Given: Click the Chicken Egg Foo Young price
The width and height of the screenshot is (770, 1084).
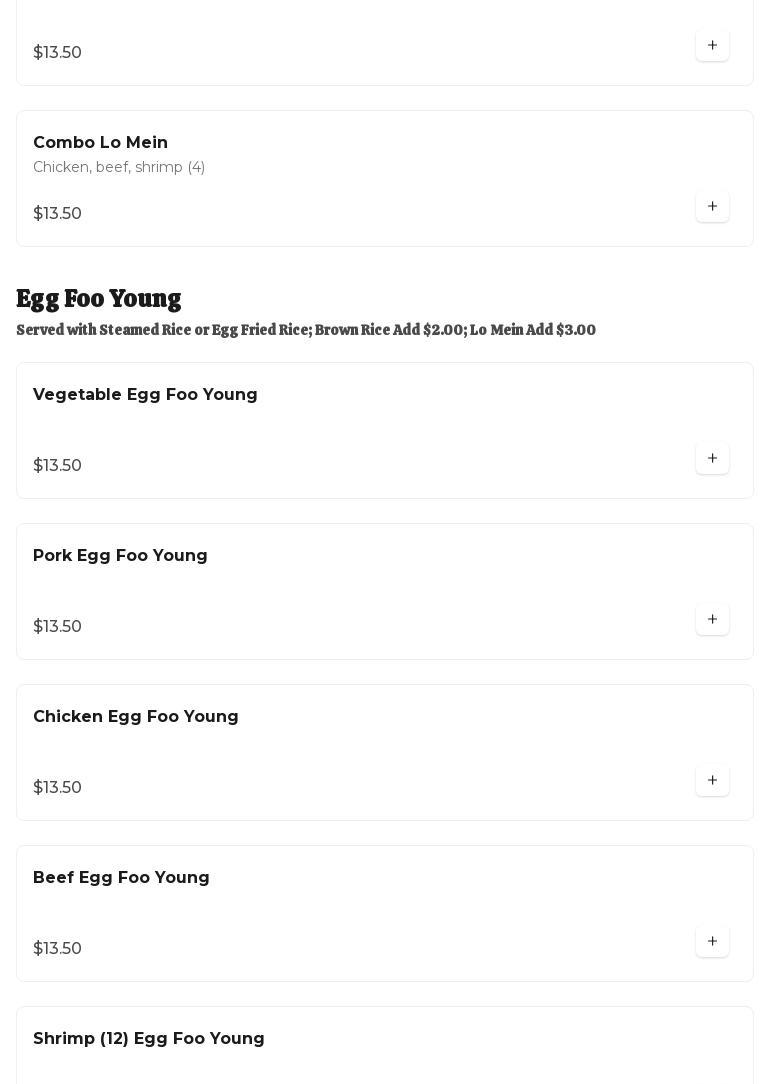Looking at the screenshot, I should click(x=57, y=788).
